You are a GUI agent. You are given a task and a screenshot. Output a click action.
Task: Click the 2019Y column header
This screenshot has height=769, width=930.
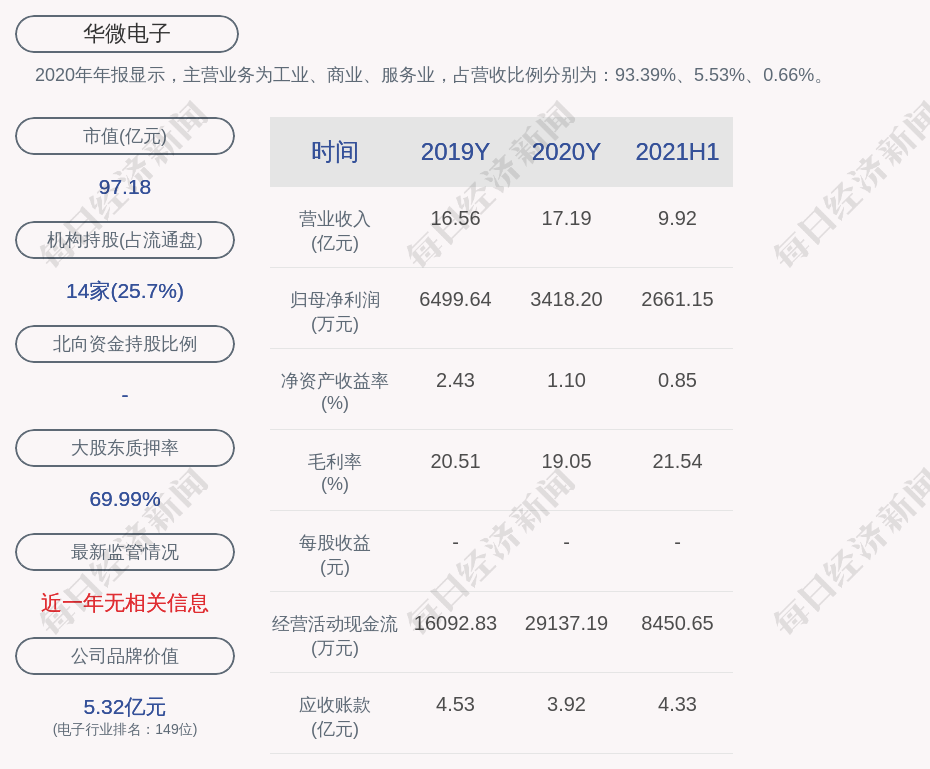pyautogui.click(x=455, y=152)
